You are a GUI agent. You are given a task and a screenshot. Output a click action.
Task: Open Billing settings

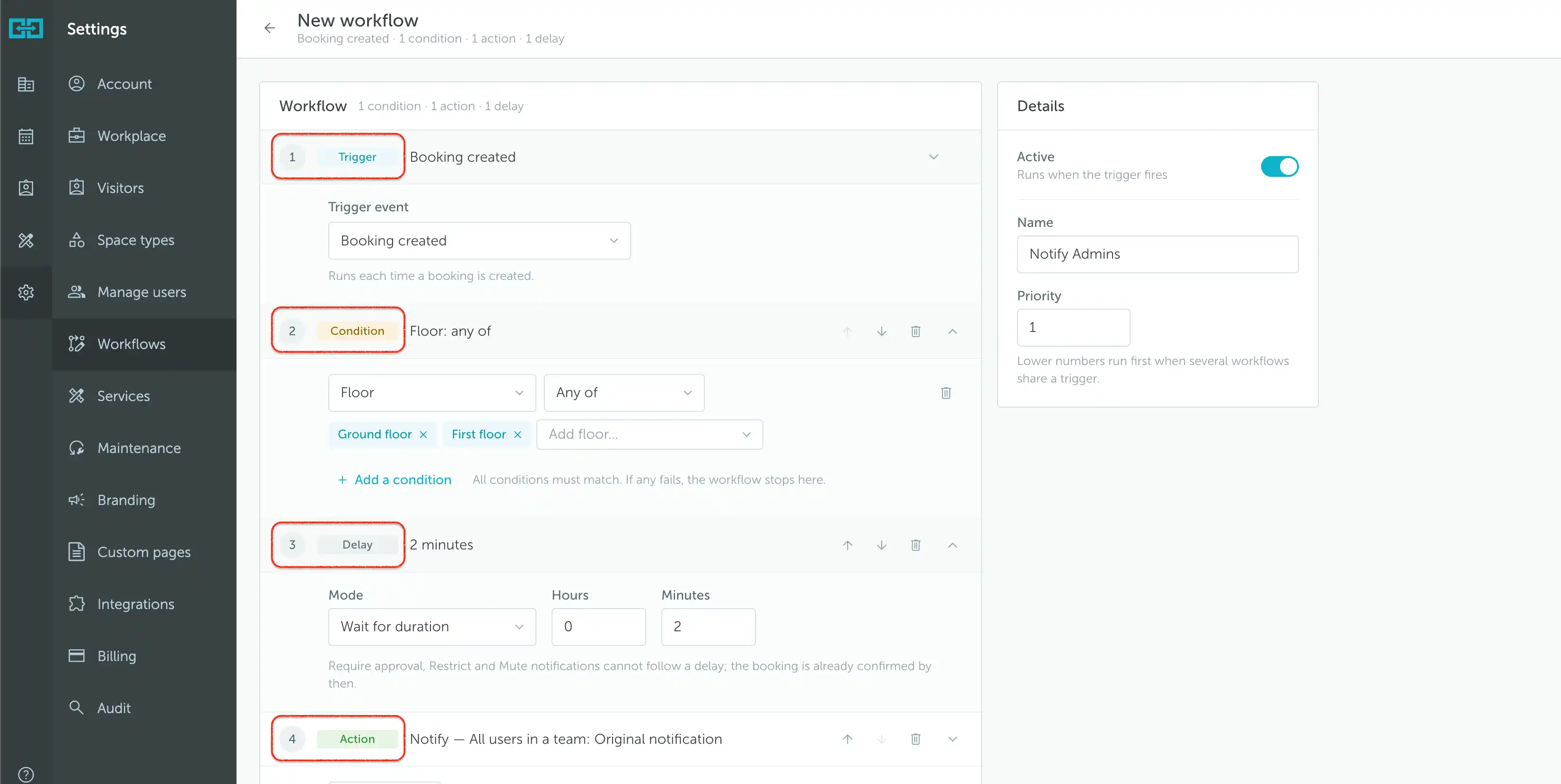tap(144, 656)
